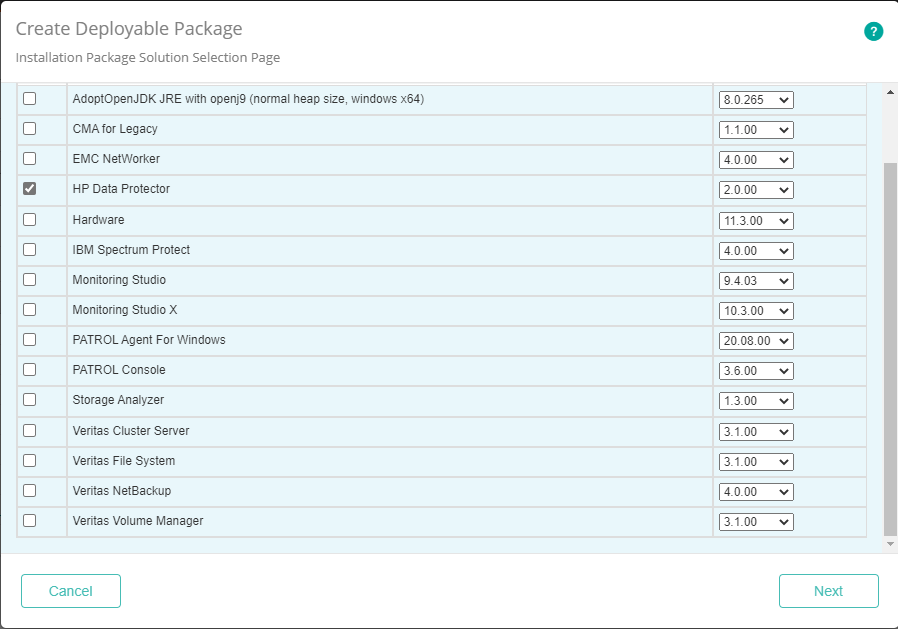Toggle the Storage Analyzer checkbox

tap(30, 400)
